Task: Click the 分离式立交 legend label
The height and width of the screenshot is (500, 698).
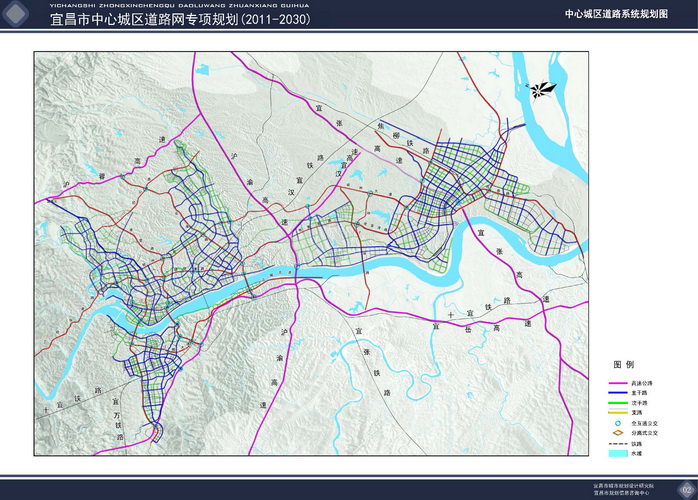Action: coord(644,434)
